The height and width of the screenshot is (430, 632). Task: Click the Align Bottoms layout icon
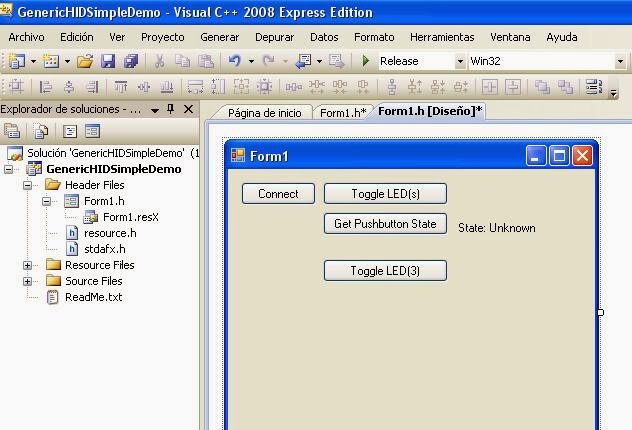click(x=167, y=87)
